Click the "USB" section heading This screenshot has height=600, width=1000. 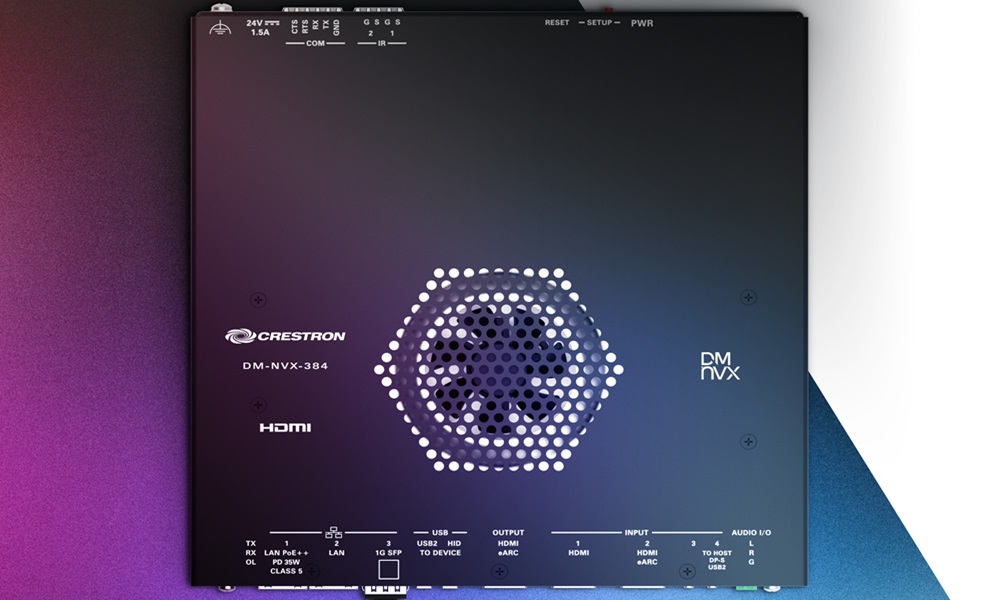440,532
